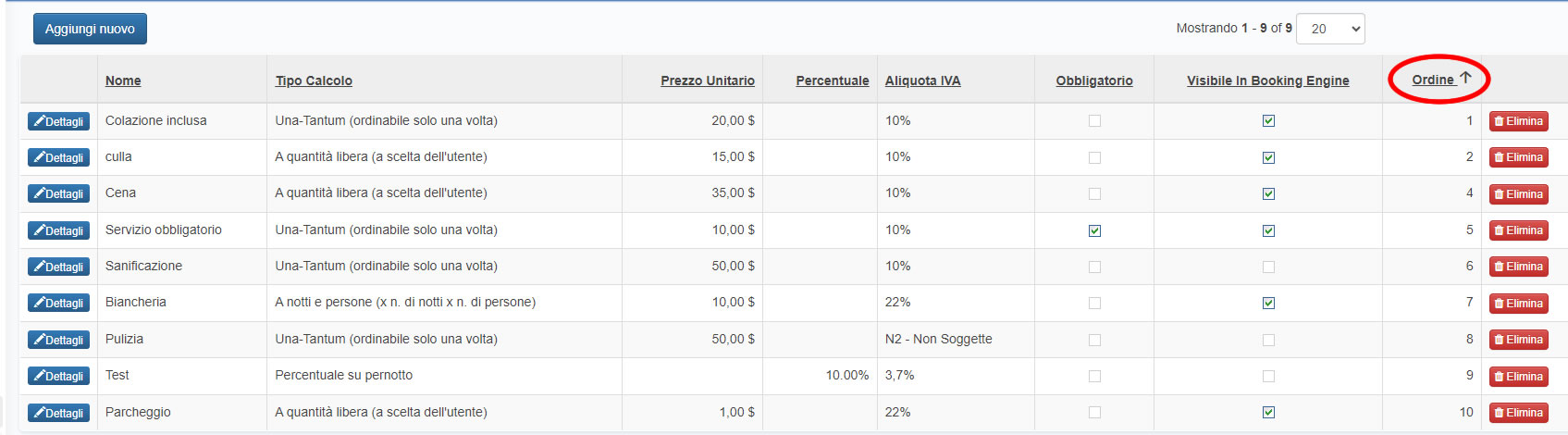This screenshot has width=1568, height=435.
Task: Click the Aggiungi nuovo button
Action: click(x=90, y=29)
